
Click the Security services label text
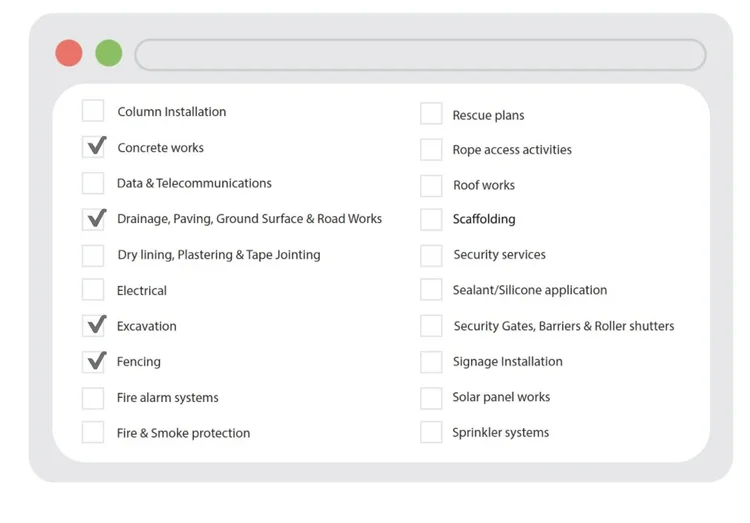pos(499,255)
